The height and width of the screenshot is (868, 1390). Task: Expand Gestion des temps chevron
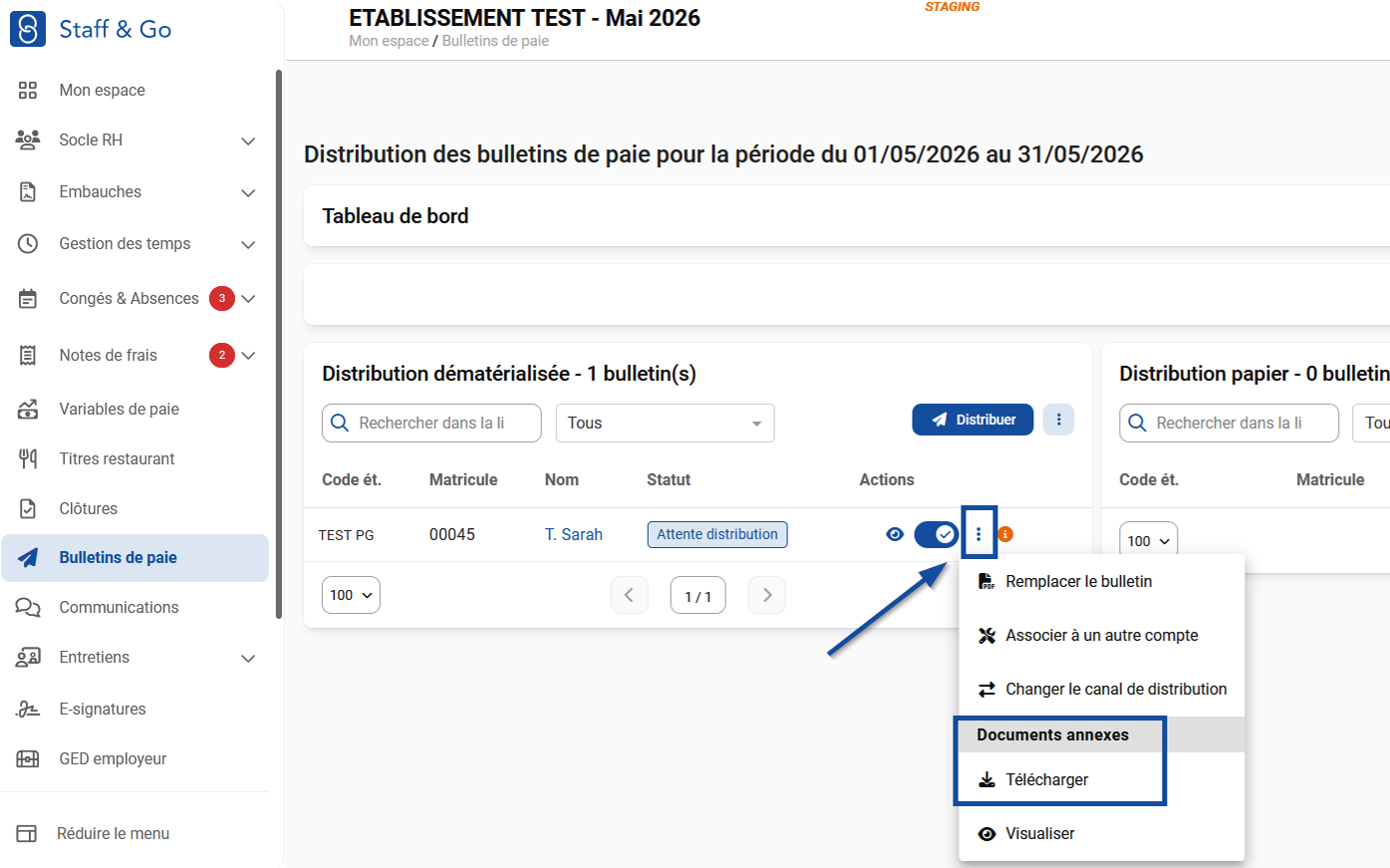tap(248, 244)
